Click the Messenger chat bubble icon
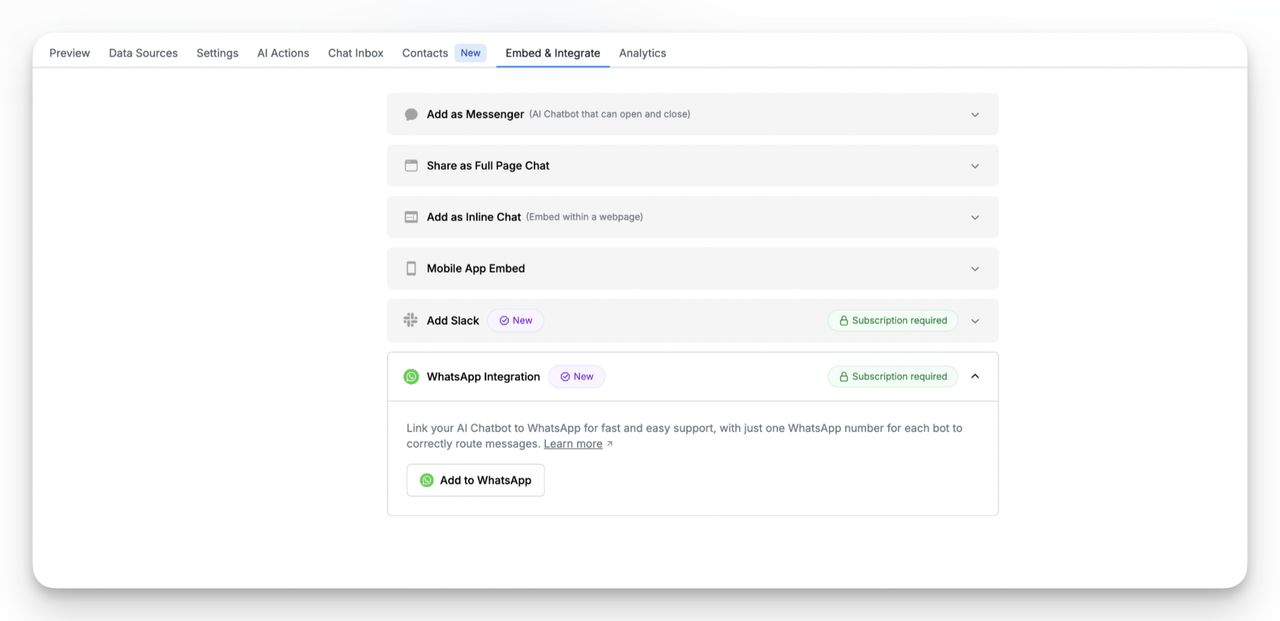 [411, 115]
